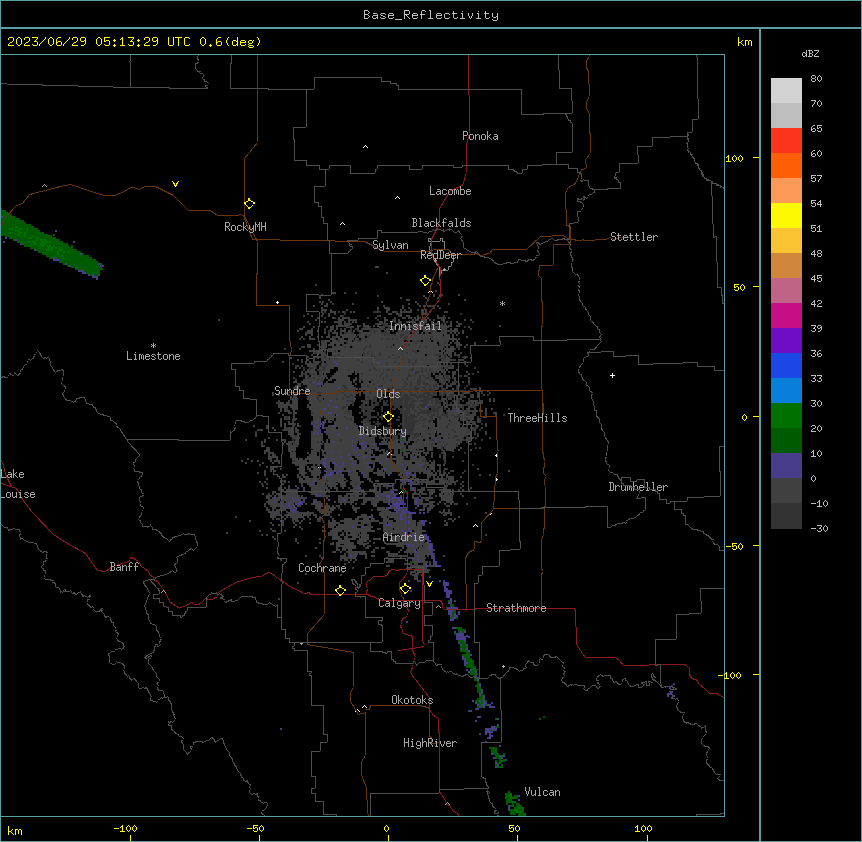Screen dimensions: 862x842
Task: Click the green radar band at upper left
Action: tap(49, 243)
